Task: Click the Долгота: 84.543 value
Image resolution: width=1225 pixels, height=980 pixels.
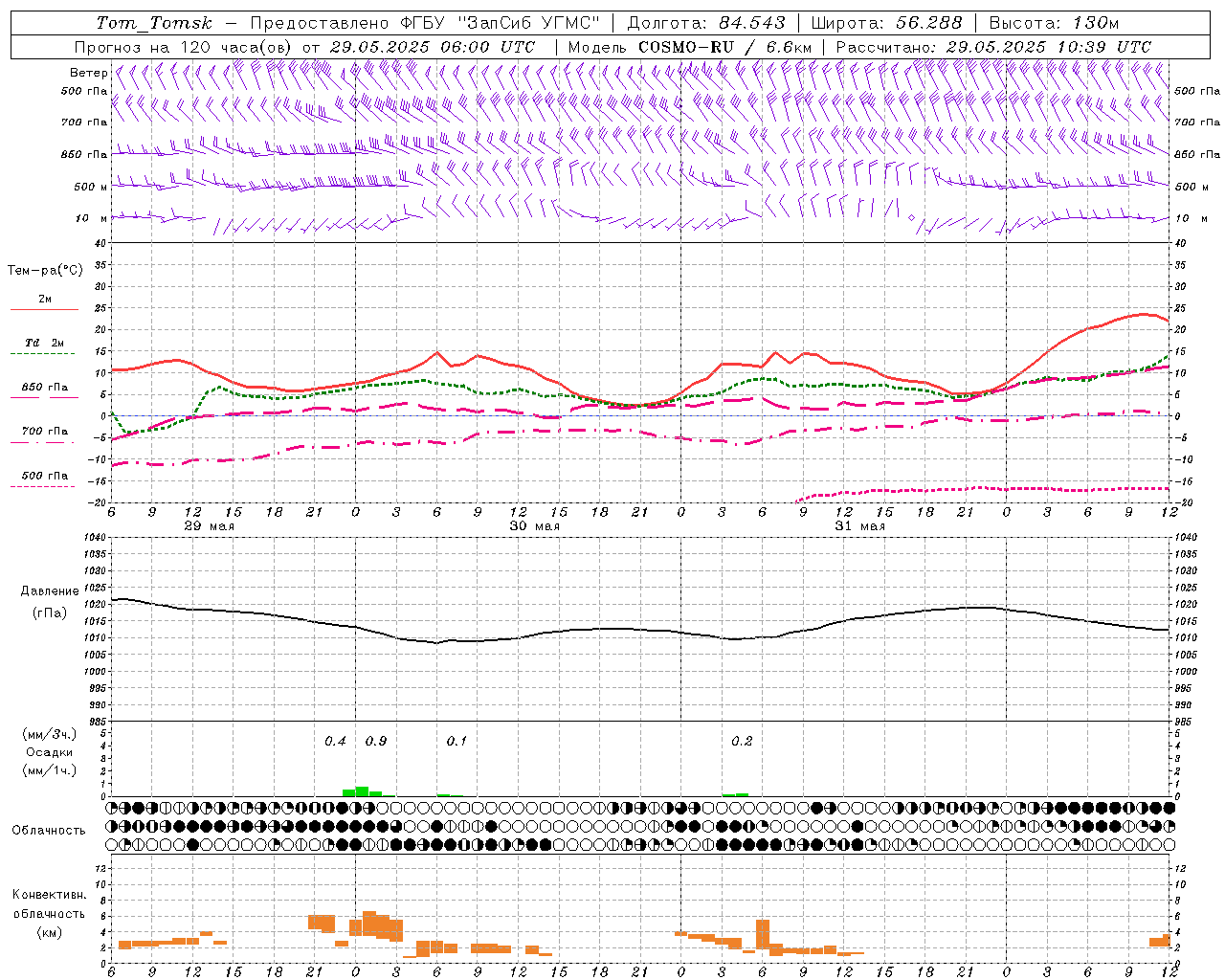Action: pos(706,23)
